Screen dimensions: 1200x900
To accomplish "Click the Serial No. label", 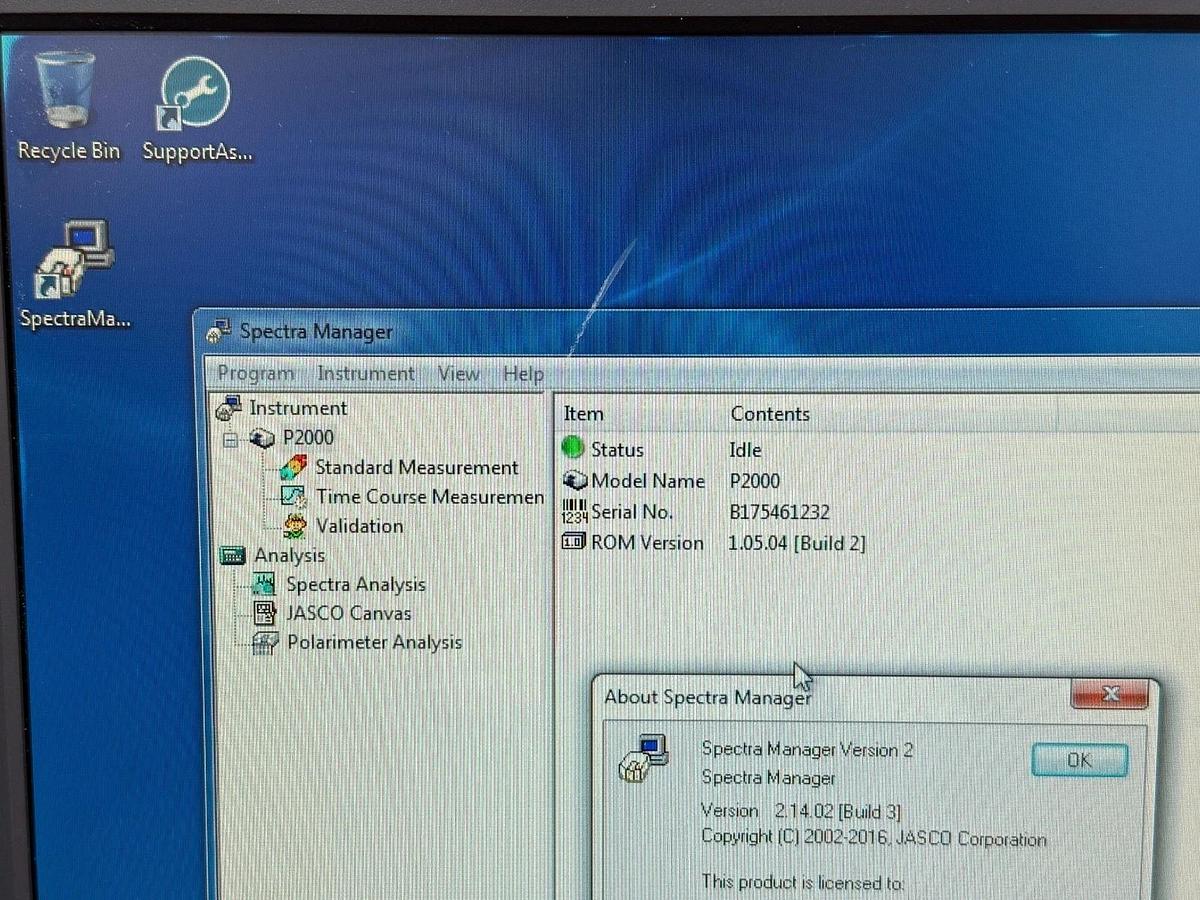I will coord(632,512).
